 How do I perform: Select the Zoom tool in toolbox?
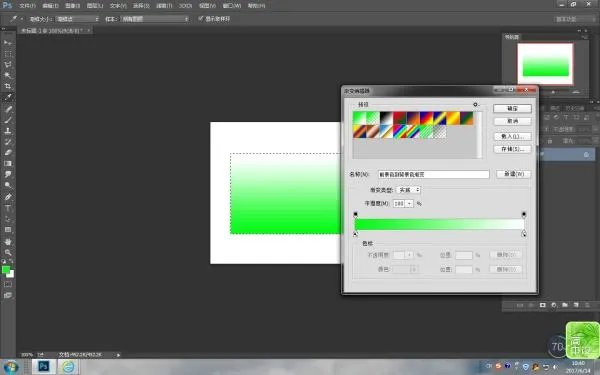coord(8,253)
